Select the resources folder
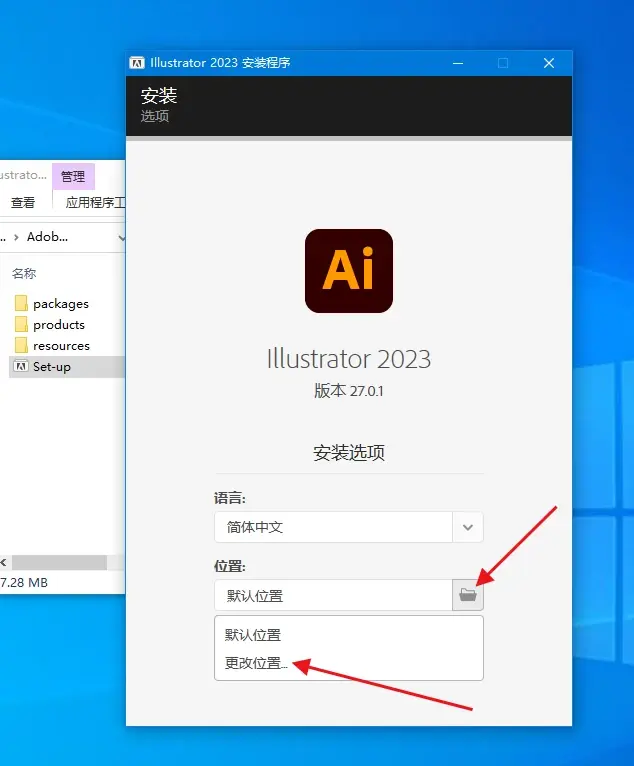This screenshot has width=634, height=766. (62, 346)
